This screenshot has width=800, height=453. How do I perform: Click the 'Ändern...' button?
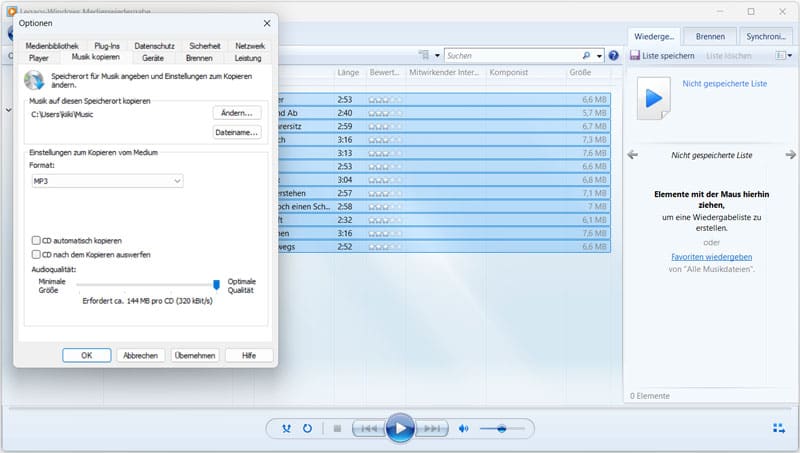click(237, 113)
